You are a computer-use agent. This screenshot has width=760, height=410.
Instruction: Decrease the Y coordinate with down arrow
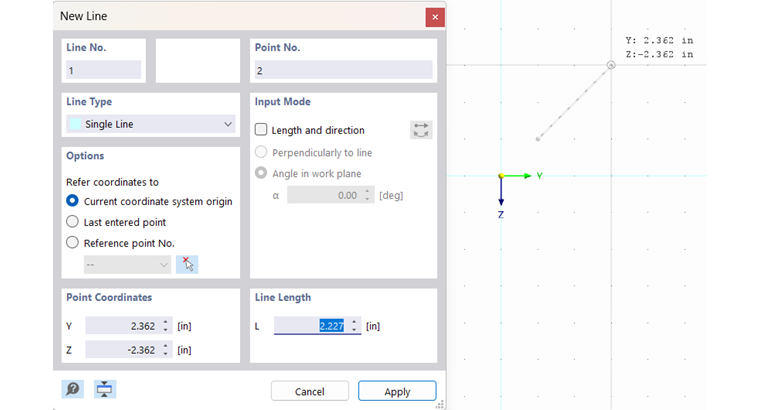(x=165, y=330)
